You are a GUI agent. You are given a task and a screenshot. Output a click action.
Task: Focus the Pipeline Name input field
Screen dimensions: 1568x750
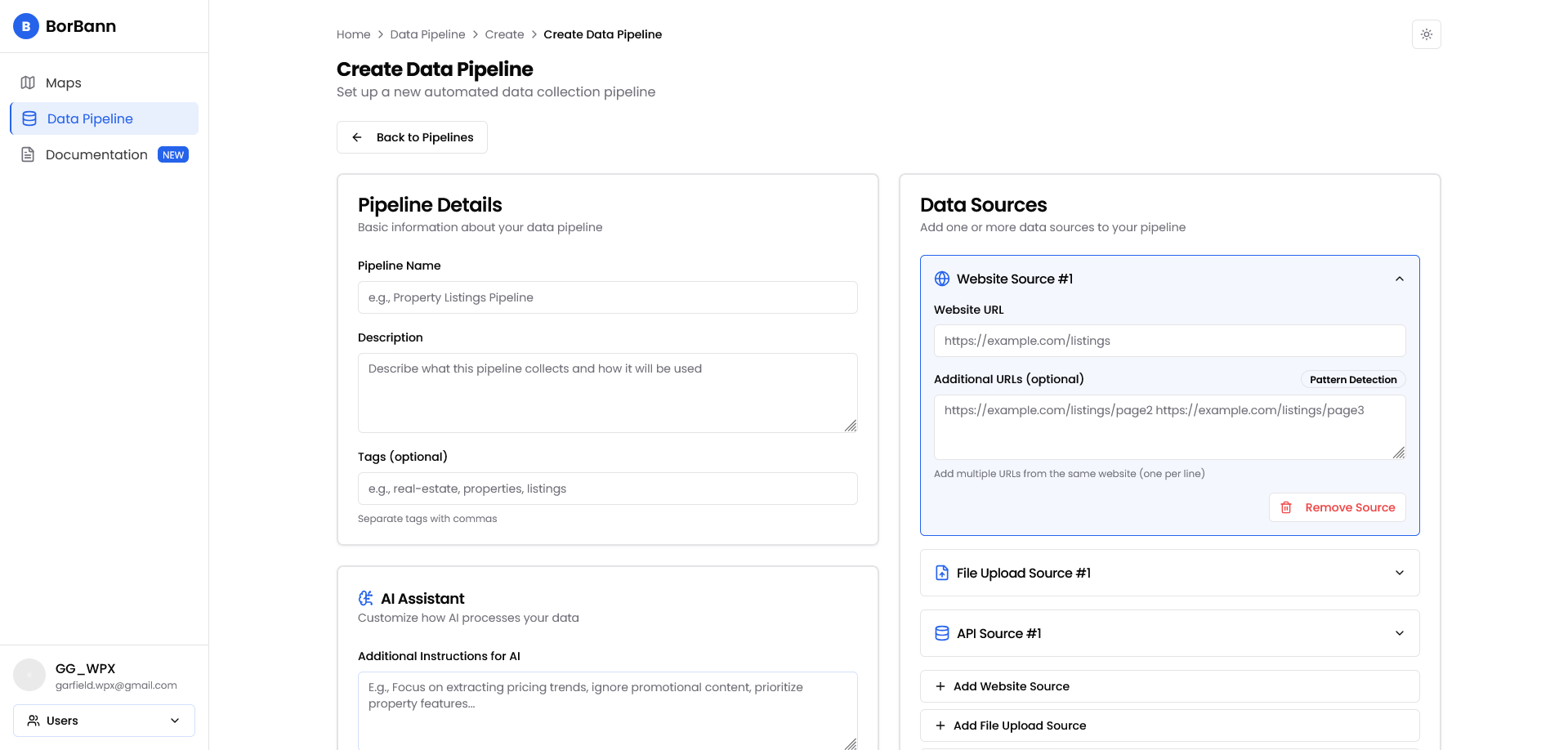click(607, 297)
